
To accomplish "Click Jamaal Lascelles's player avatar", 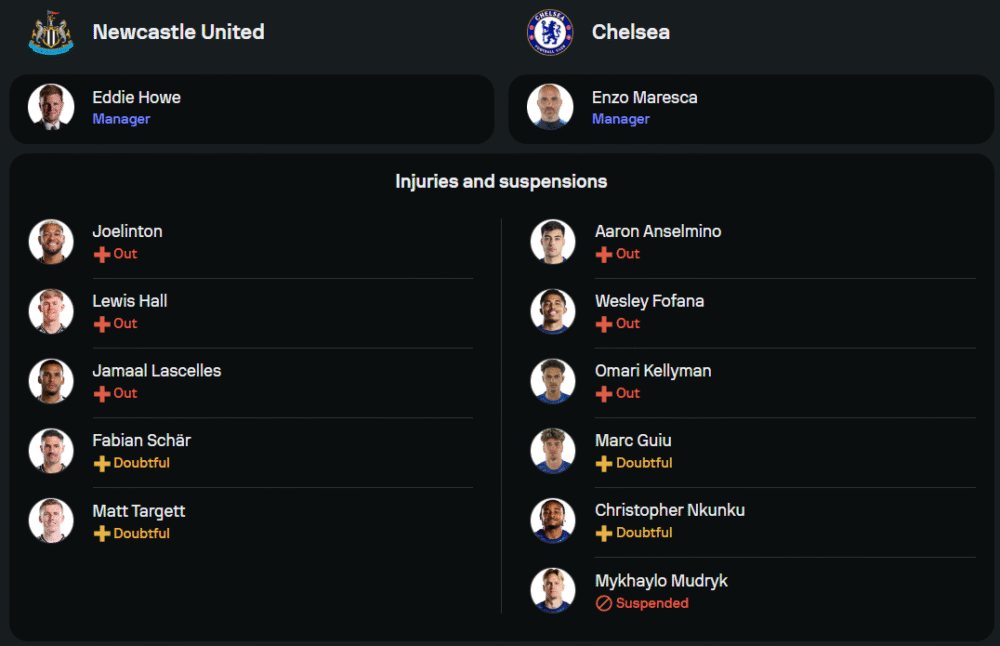I will pyautogui.click(x=51, y=381).
